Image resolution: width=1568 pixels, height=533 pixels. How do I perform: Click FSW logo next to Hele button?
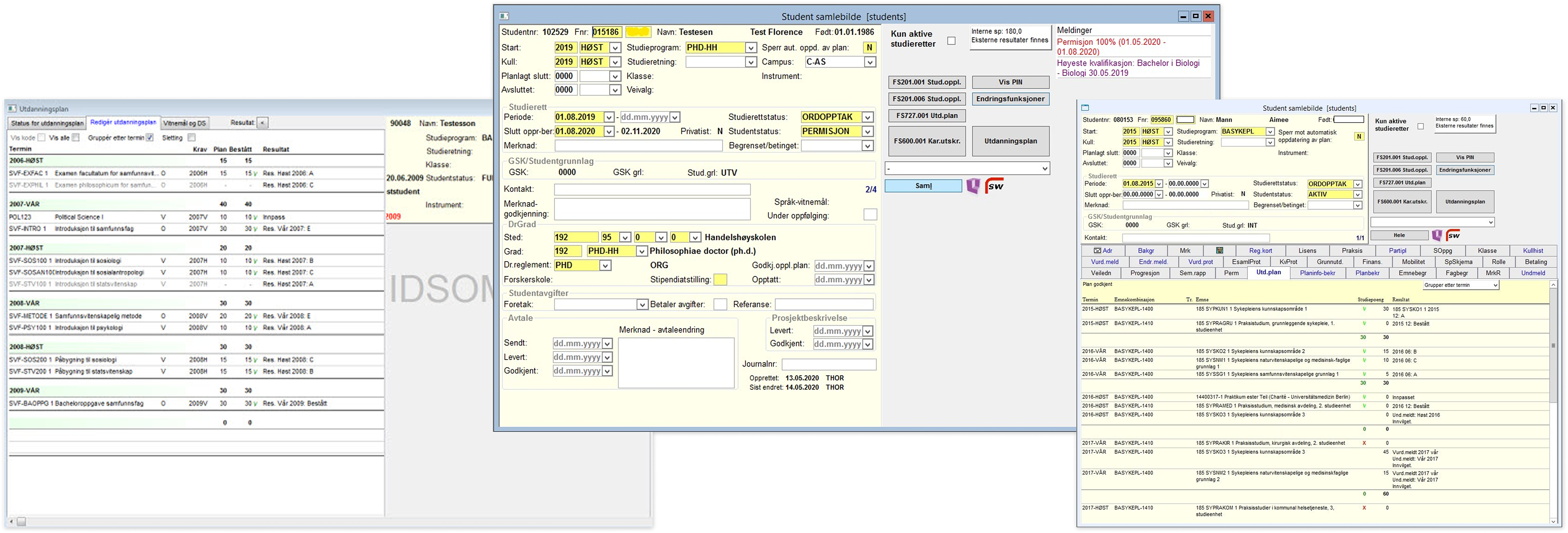(1454, 235)
